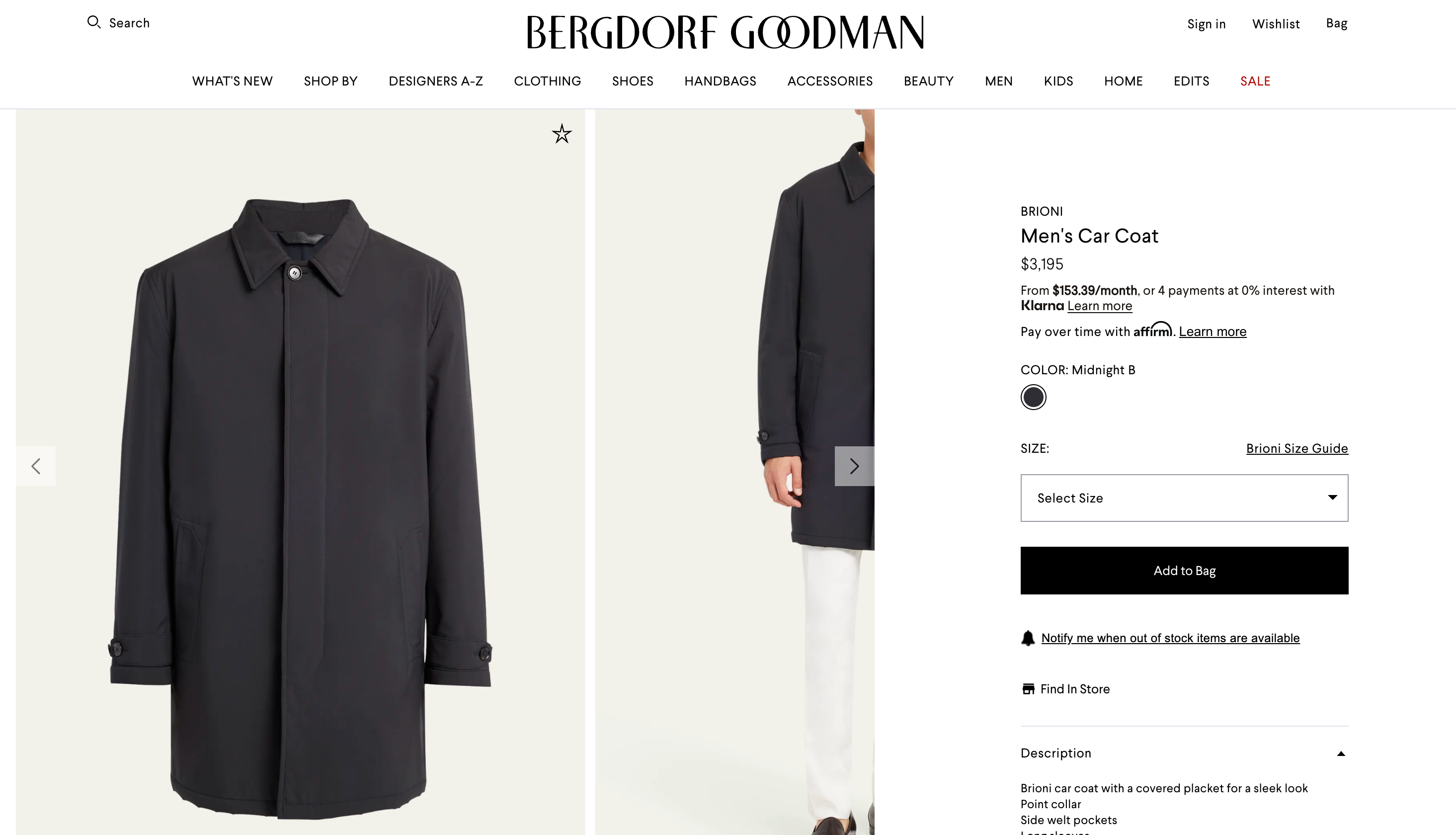
Task: Select the Midnight B color swatch
Action: tap(1033, 398)
